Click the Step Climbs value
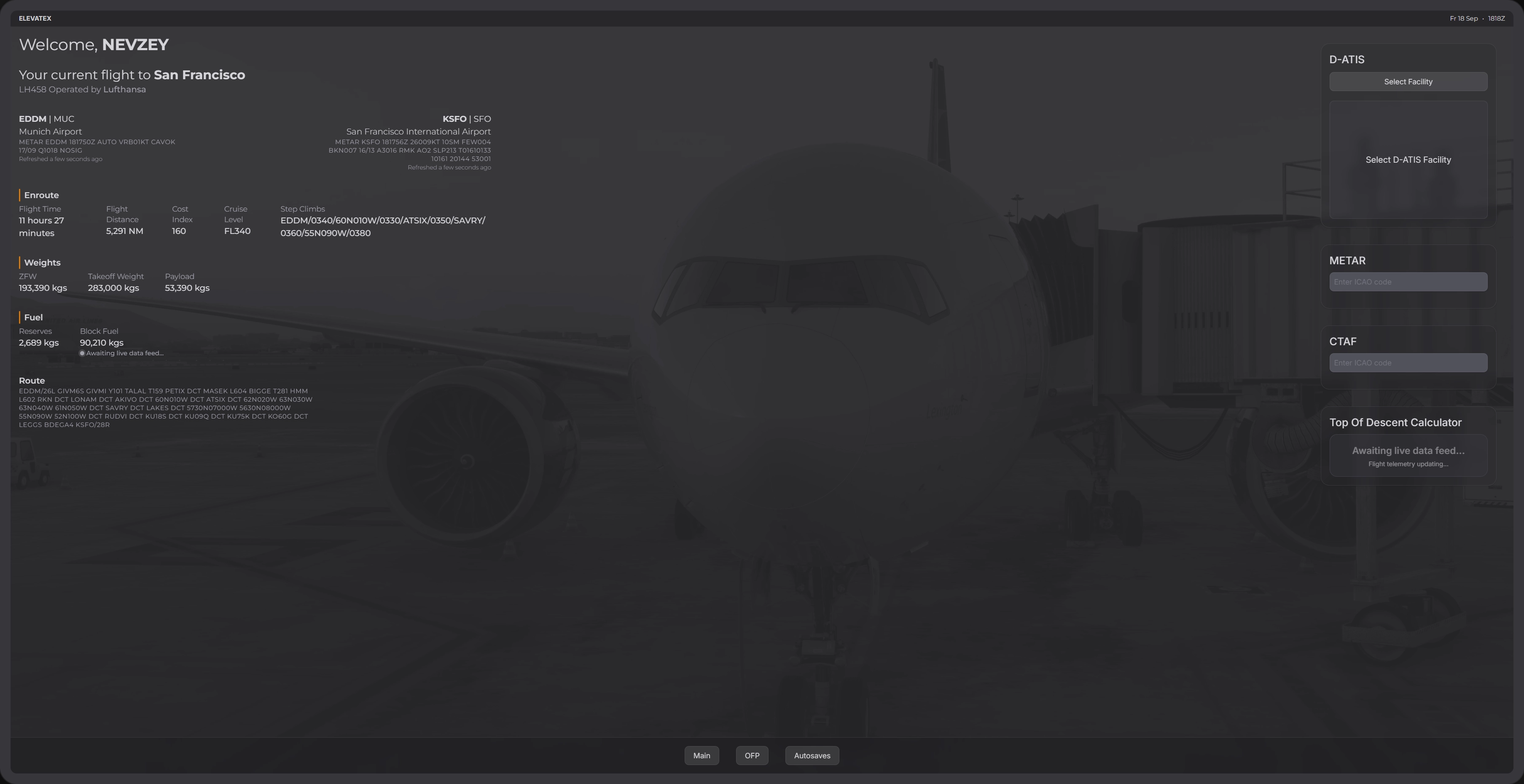Viewport: 1524px width, 784px height. [x=383, y=227]
